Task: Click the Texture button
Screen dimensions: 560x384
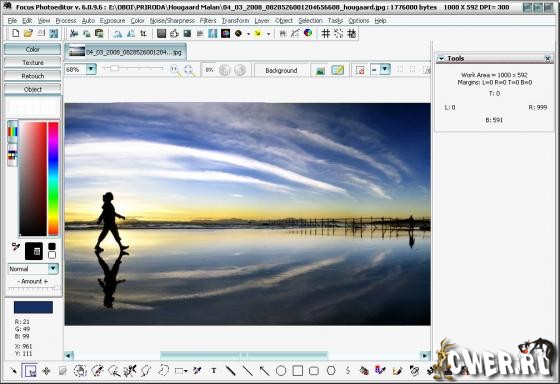Action: click(33, 63)
